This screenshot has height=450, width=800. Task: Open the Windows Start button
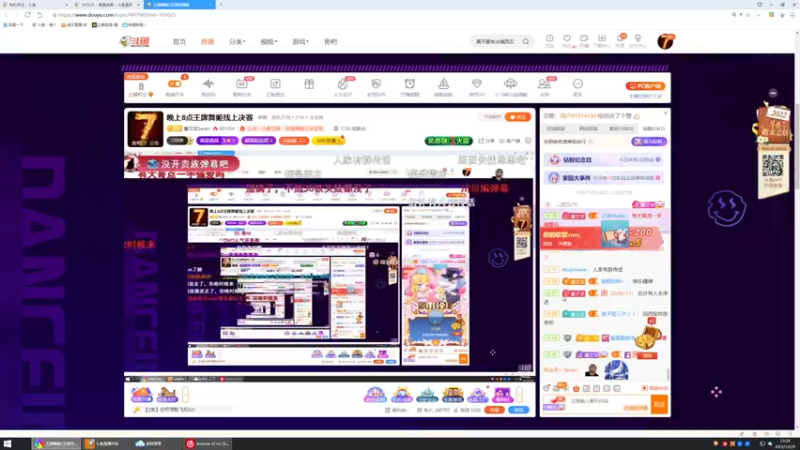click(8, 444)
